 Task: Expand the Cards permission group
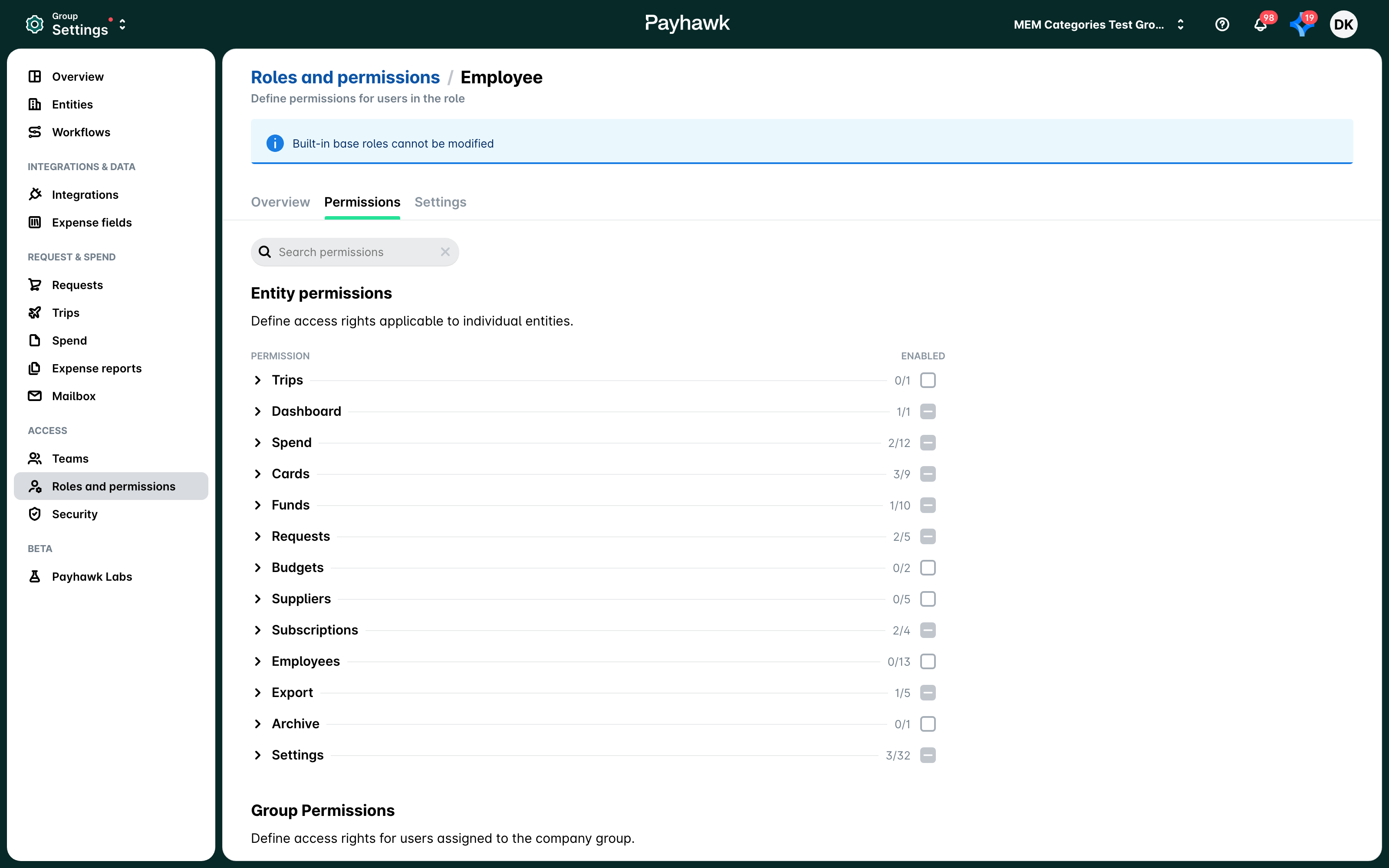click(x=258, y=473)
